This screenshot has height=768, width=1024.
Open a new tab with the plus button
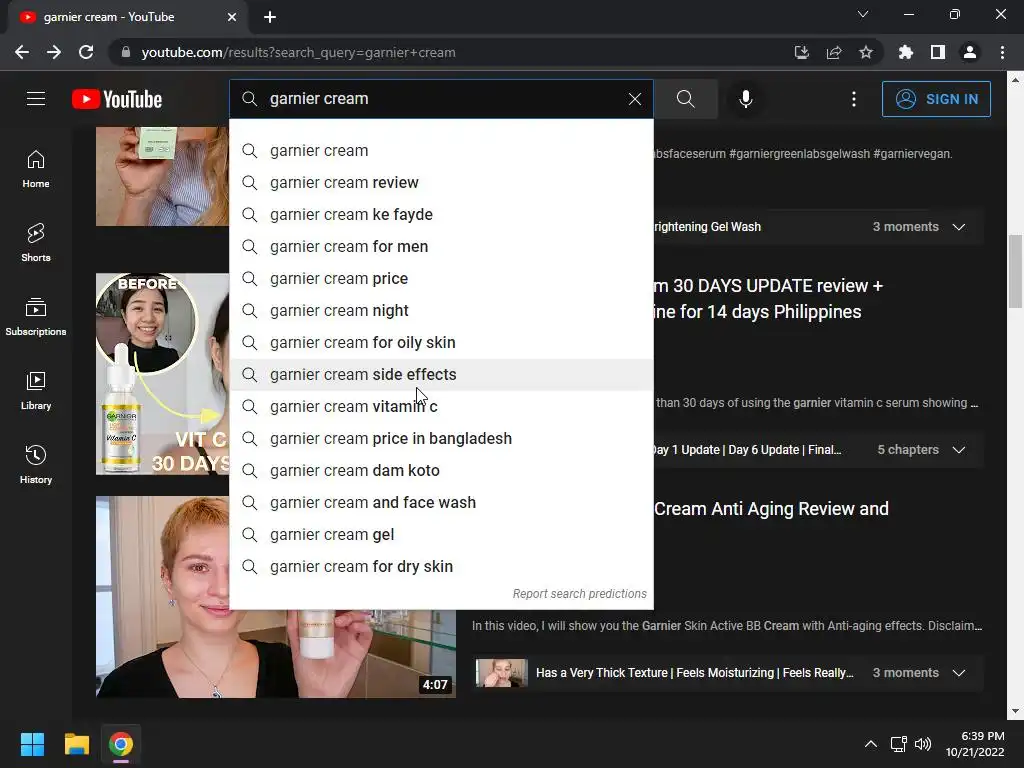[270, 17]
